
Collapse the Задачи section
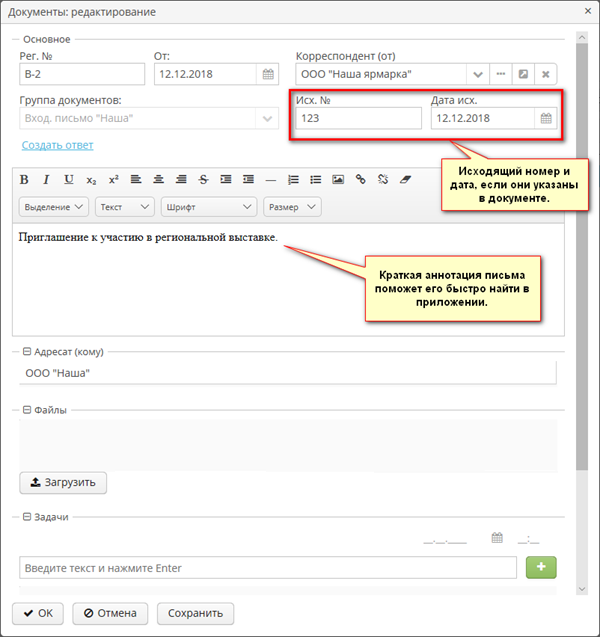pos(26,517)
